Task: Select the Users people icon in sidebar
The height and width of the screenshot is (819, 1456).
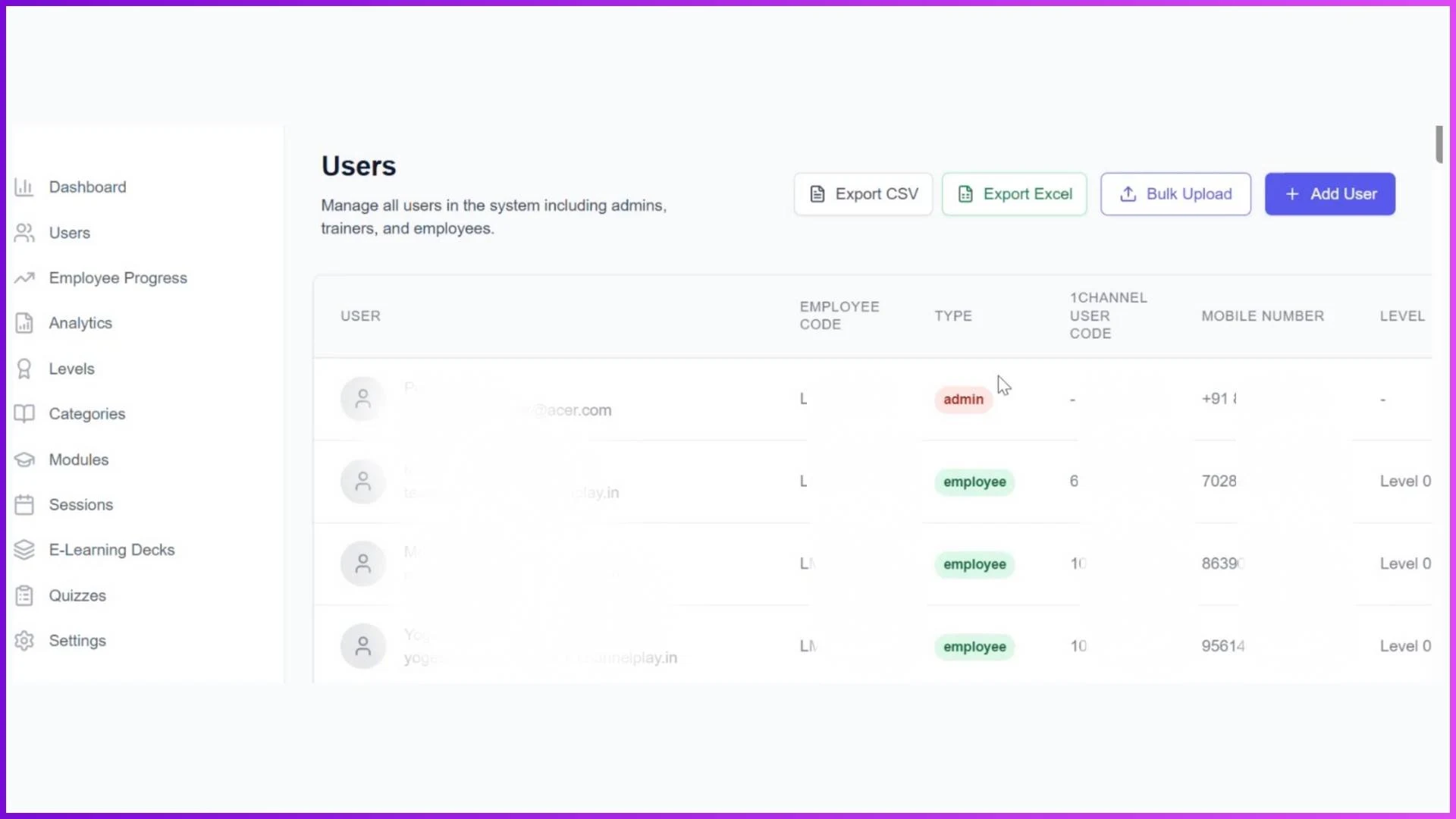Action: point(24,233)
